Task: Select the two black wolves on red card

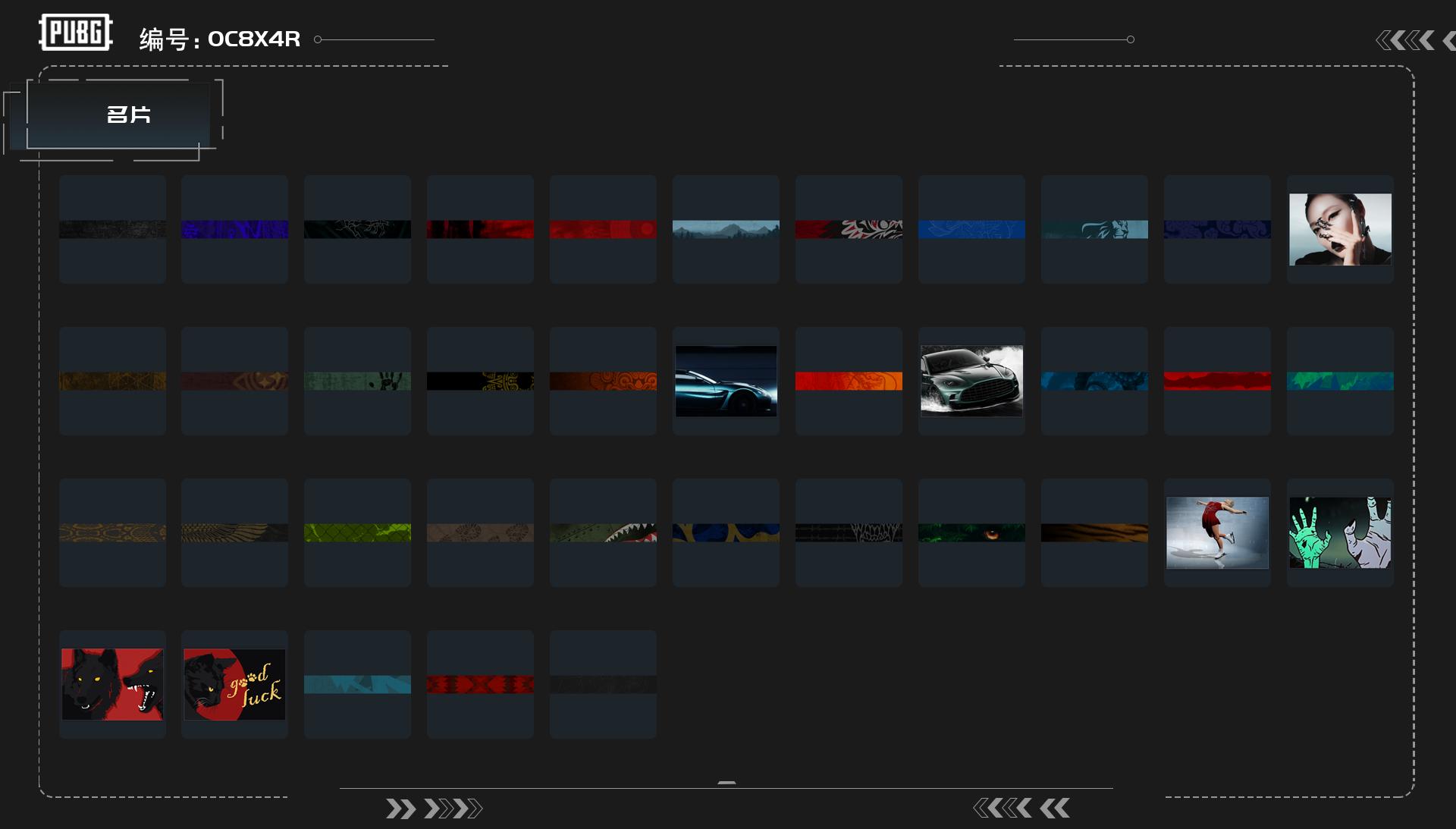Action: [x=112, y=684]
